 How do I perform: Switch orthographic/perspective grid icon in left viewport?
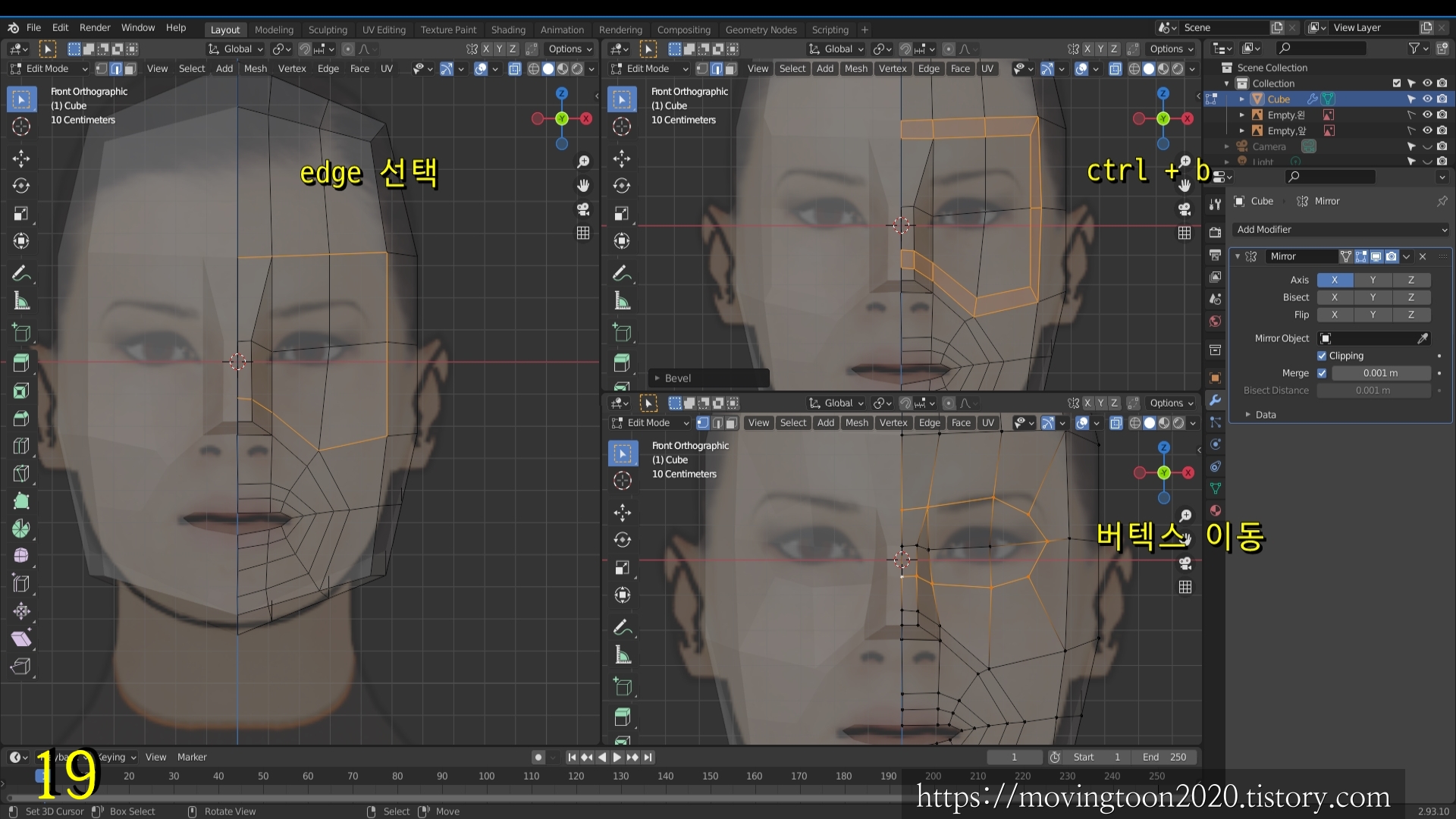[583, 234]
